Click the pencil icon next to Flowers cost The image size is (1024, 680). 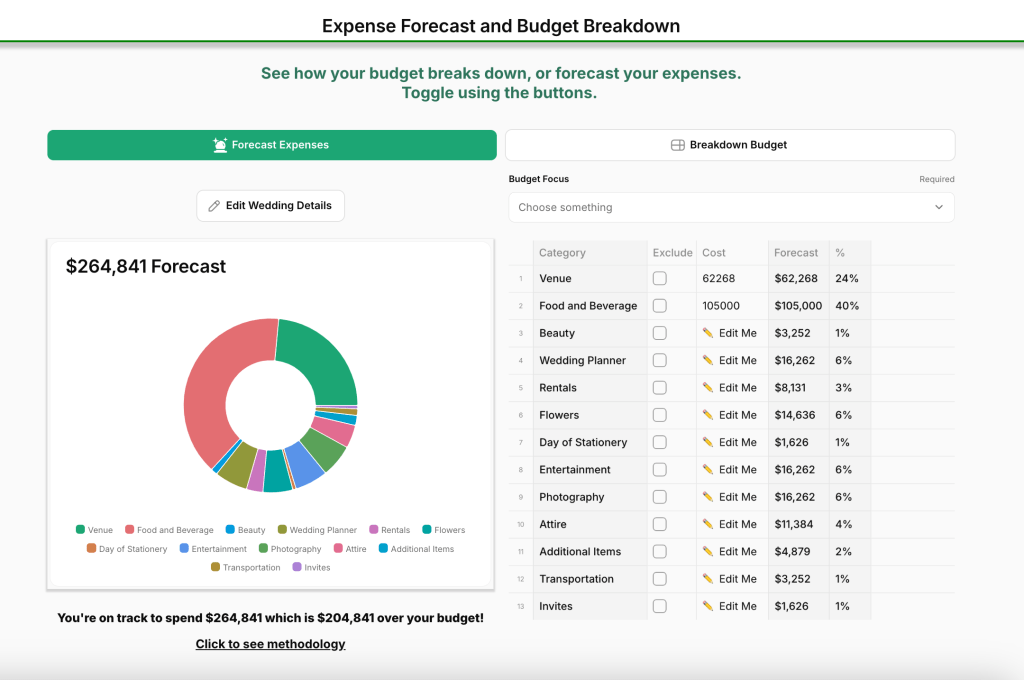708,415
